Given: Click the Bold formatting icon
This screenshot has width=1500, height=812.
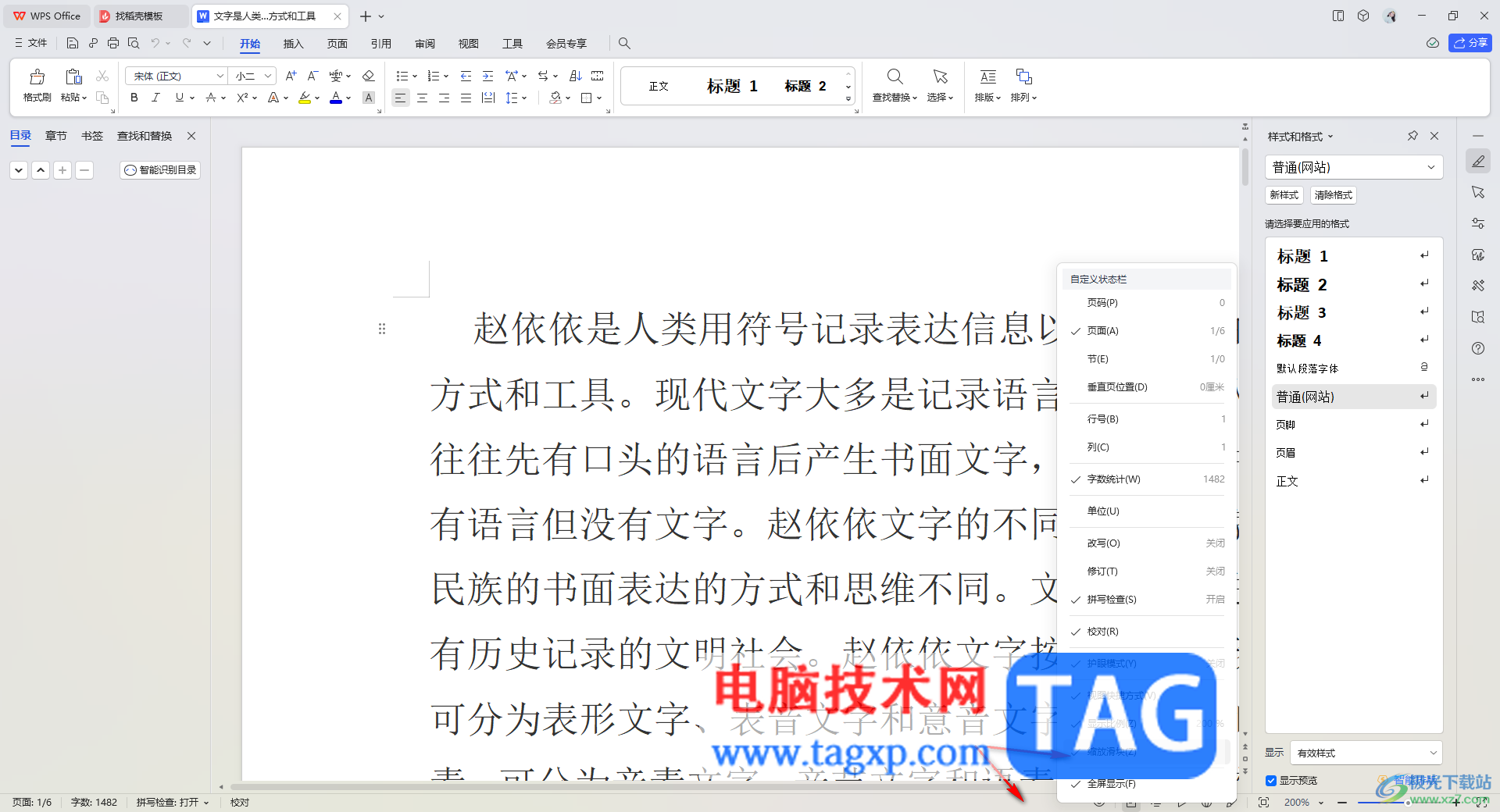Looking at the screenshot, I should point(134,98).
